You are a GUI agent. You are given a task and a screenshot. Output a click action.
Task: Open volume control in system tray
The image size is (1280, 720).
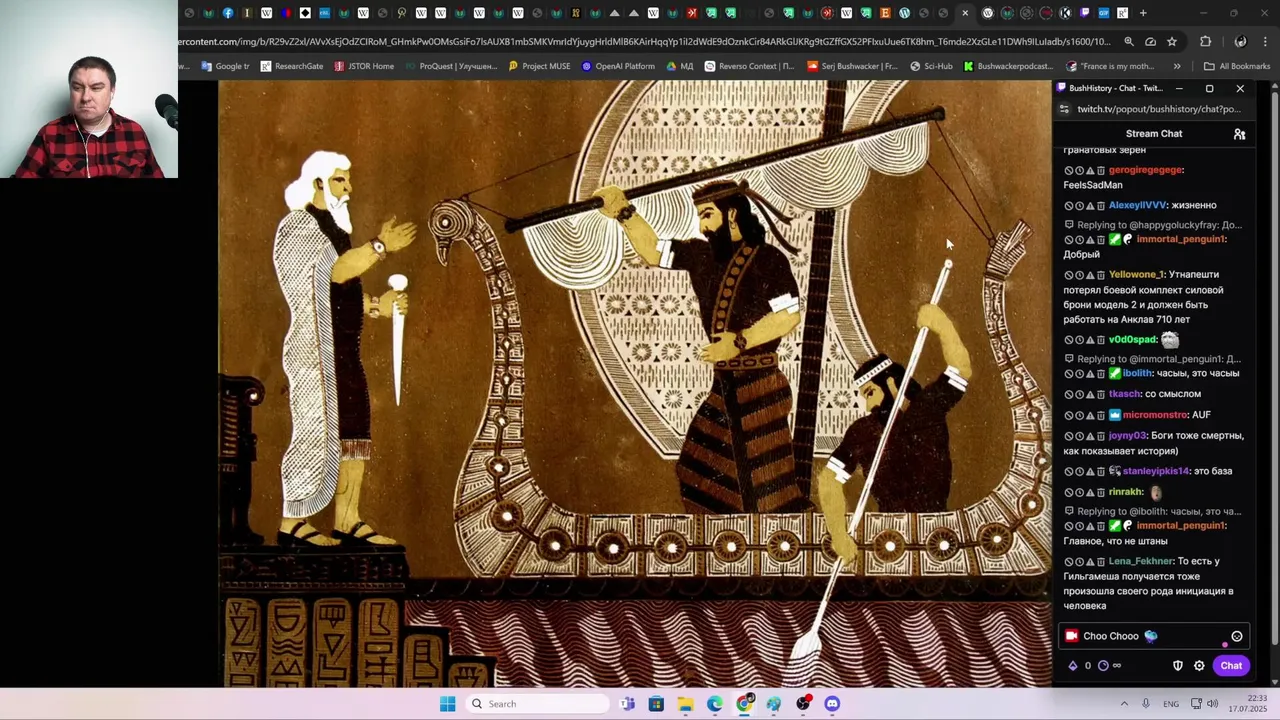(x=1213, y=704)
